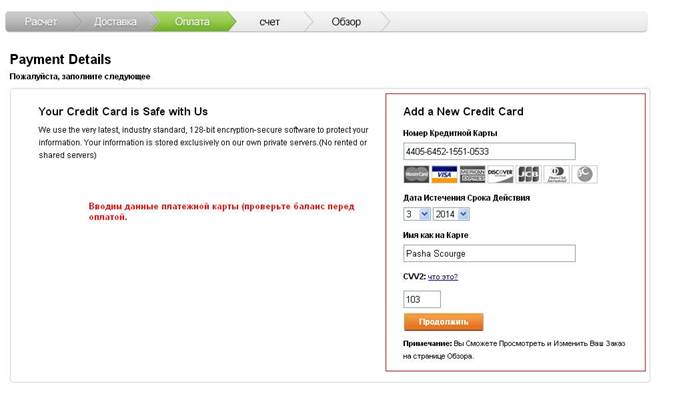
Task: Switch to the Доставка step tab
Action: (x=115, y=22)
